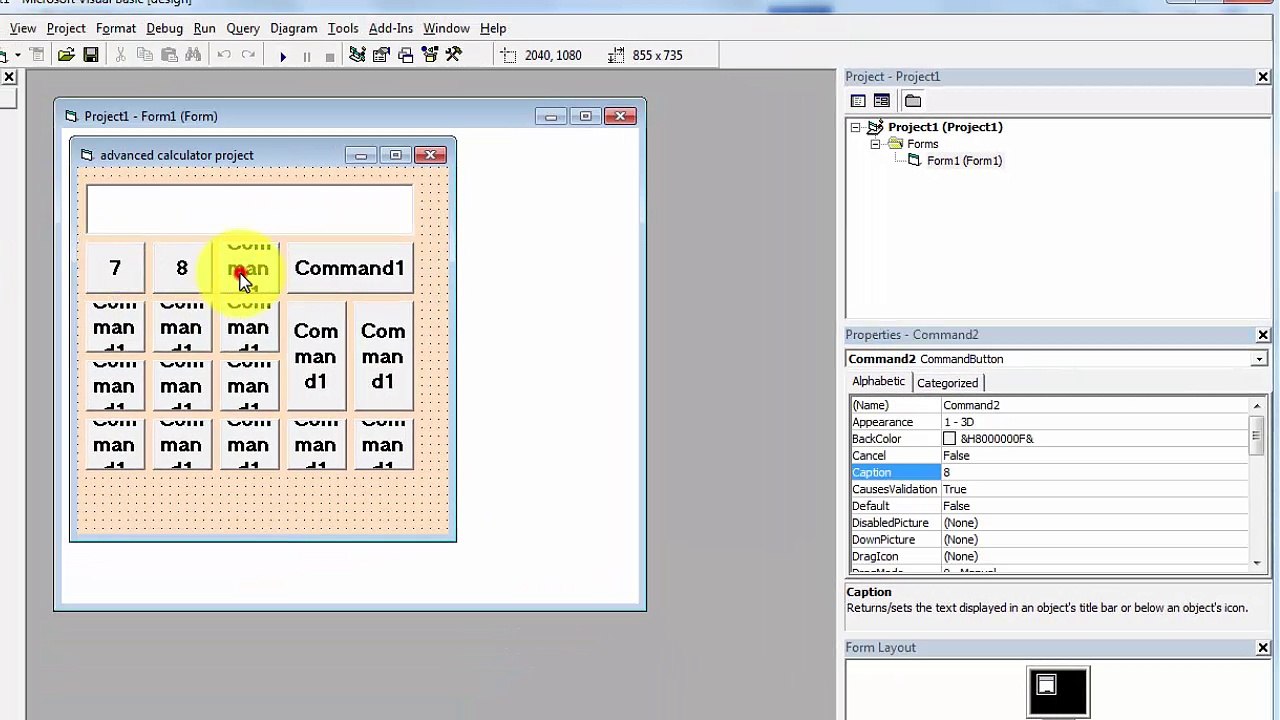This screenshot has height=720, width=1280.
Task: Open the Properties Window toolbar icon
Action: point(381,55)
